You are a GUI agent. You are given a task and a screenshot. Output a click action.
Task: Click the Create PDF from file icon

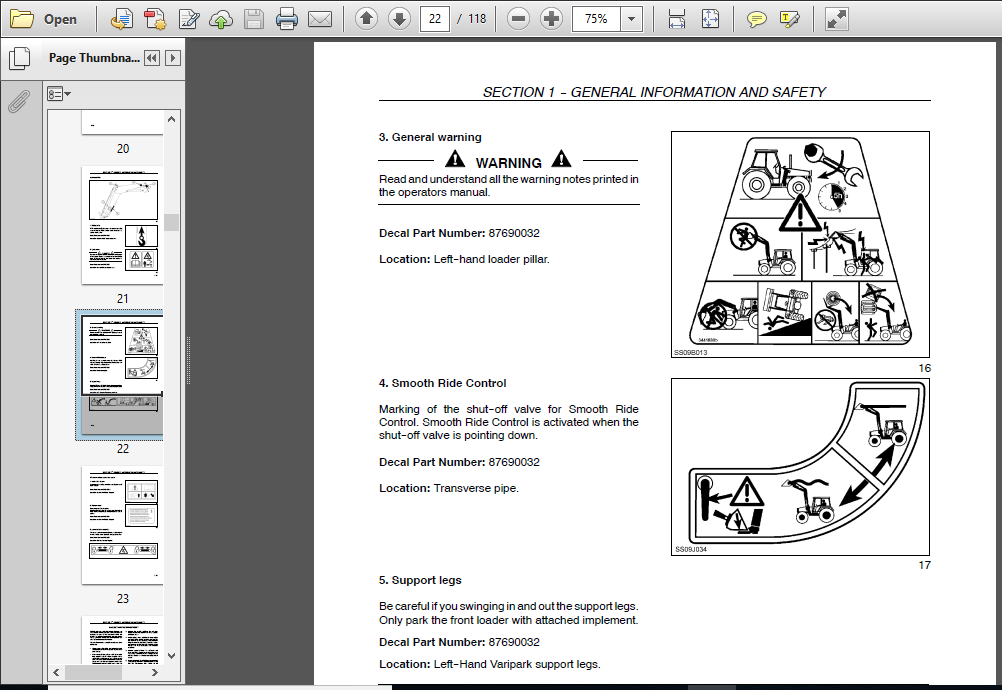[x=121, y=19]
